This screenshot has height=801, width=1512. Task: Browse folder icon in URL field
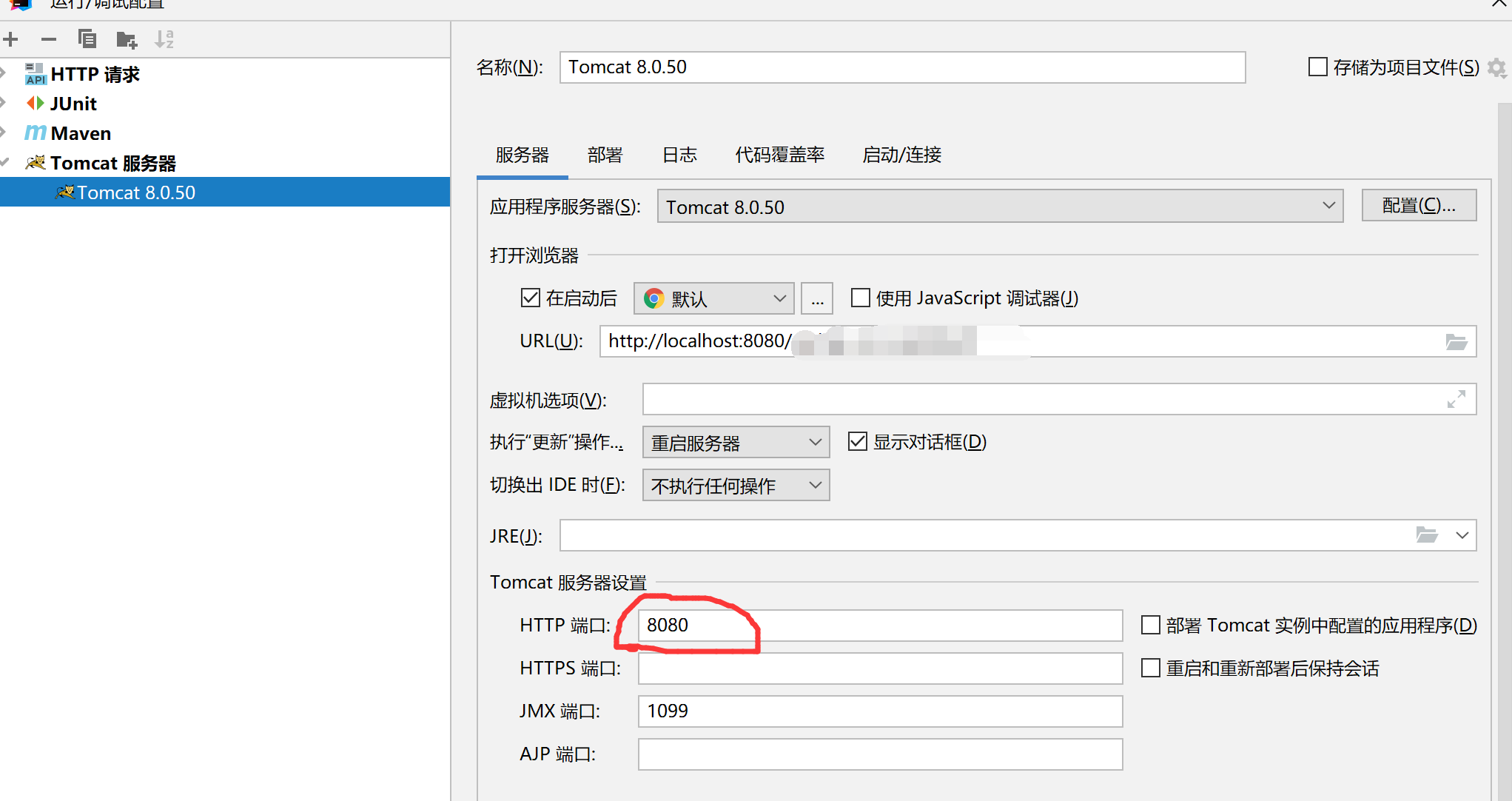point(1456,341)
